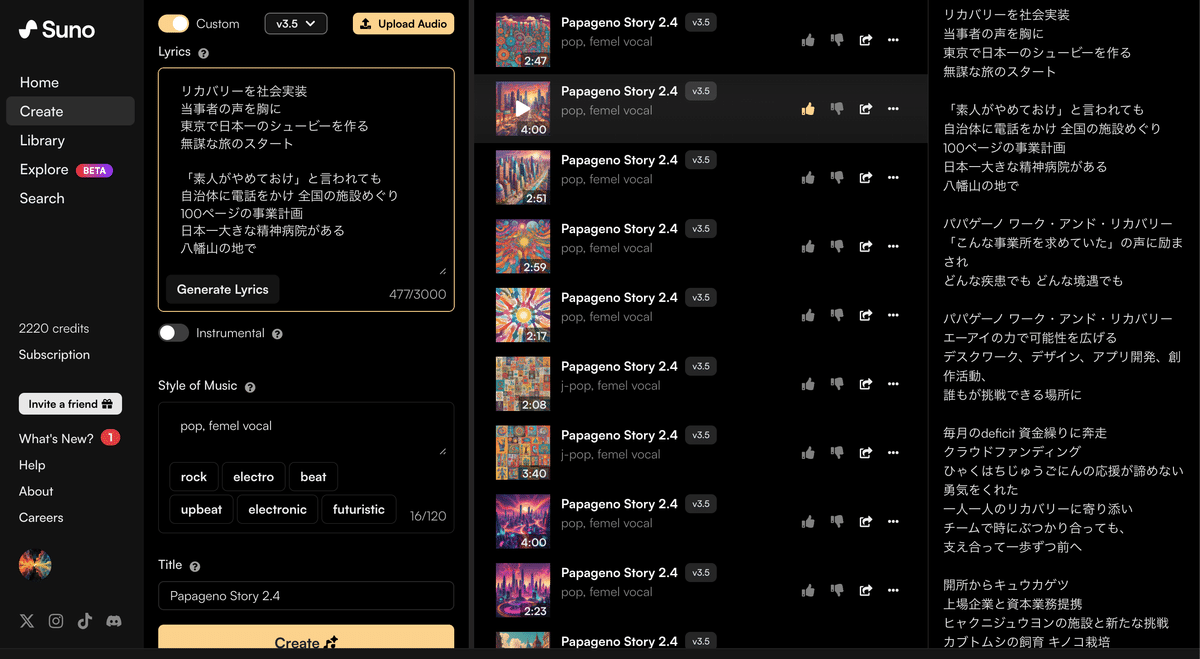Click the Generate Lyrics button
Image resolution: width=1200 pixels, height=659 pixels.
[222, 289]
